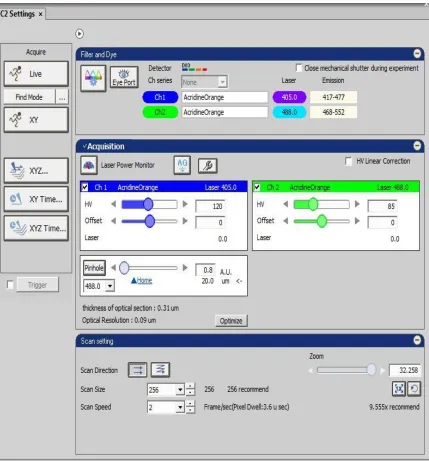Open XY Time acquisition
Viewport: 429px width, 461px height.
pos(36,199)
